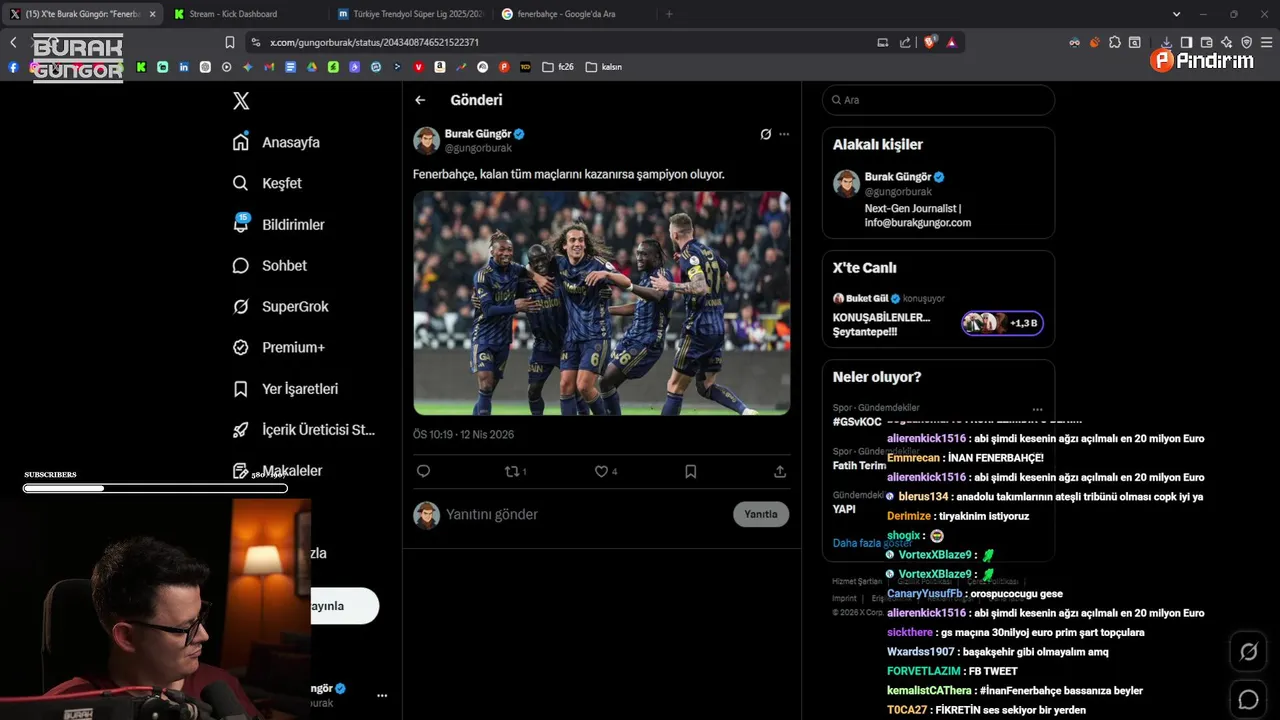Open the browser downloads icon

1166,42
